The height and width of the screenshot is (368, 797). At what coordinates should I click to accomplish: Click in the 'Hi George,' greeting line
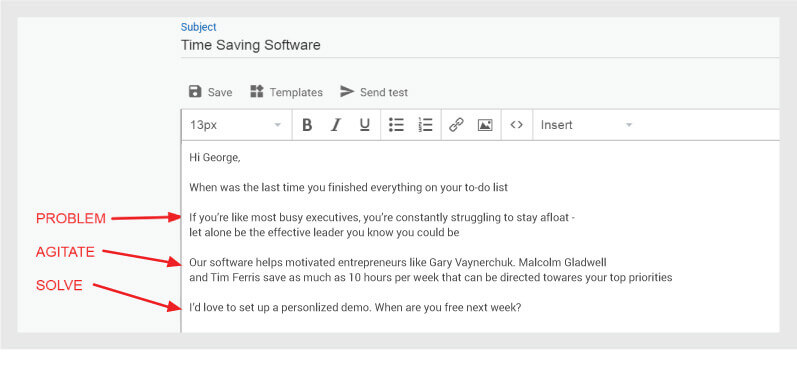(214, 158)
